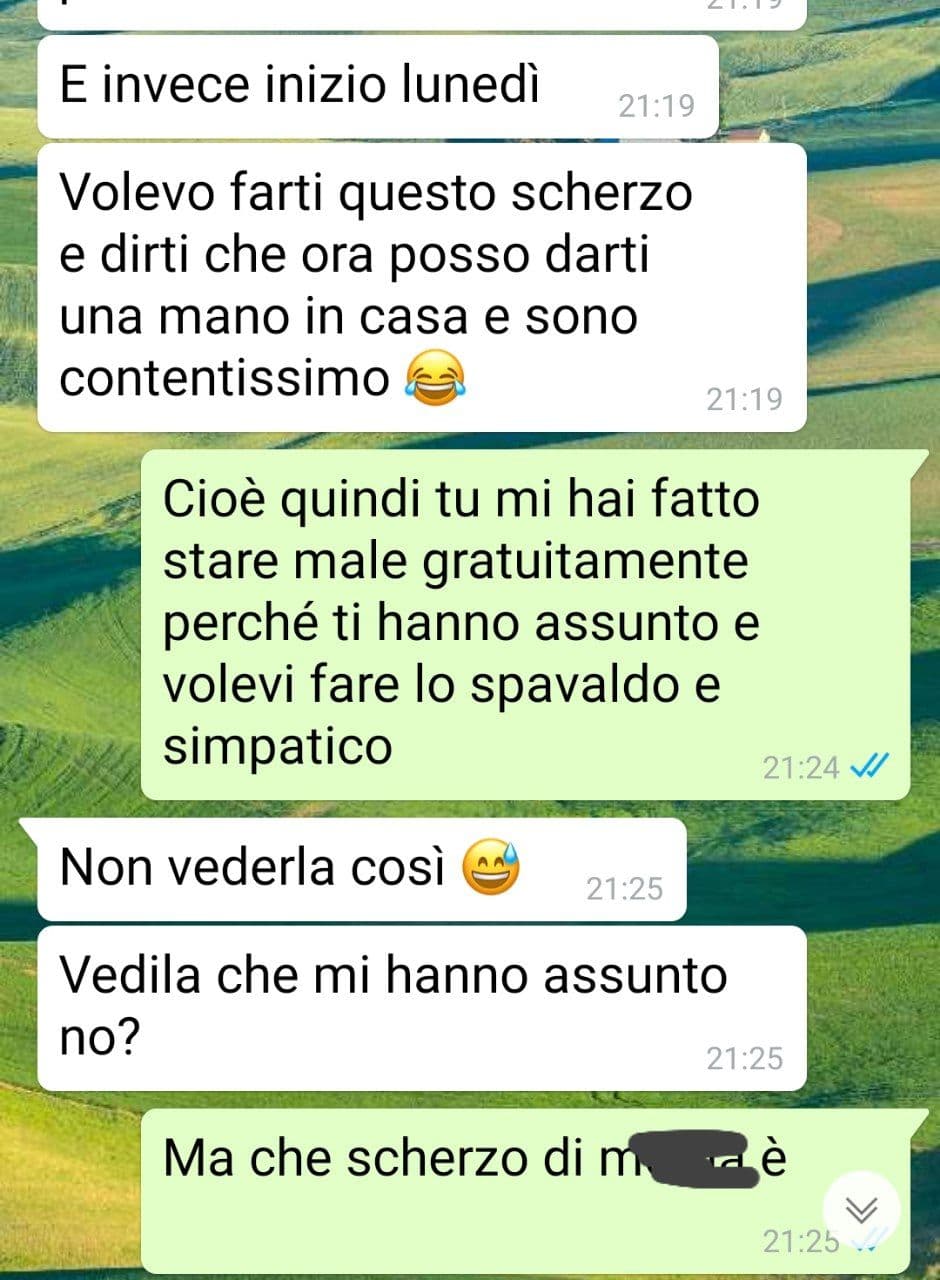Select the 'E invece inizio lunedì' message
940x1280 pixels.
[378, 87]
